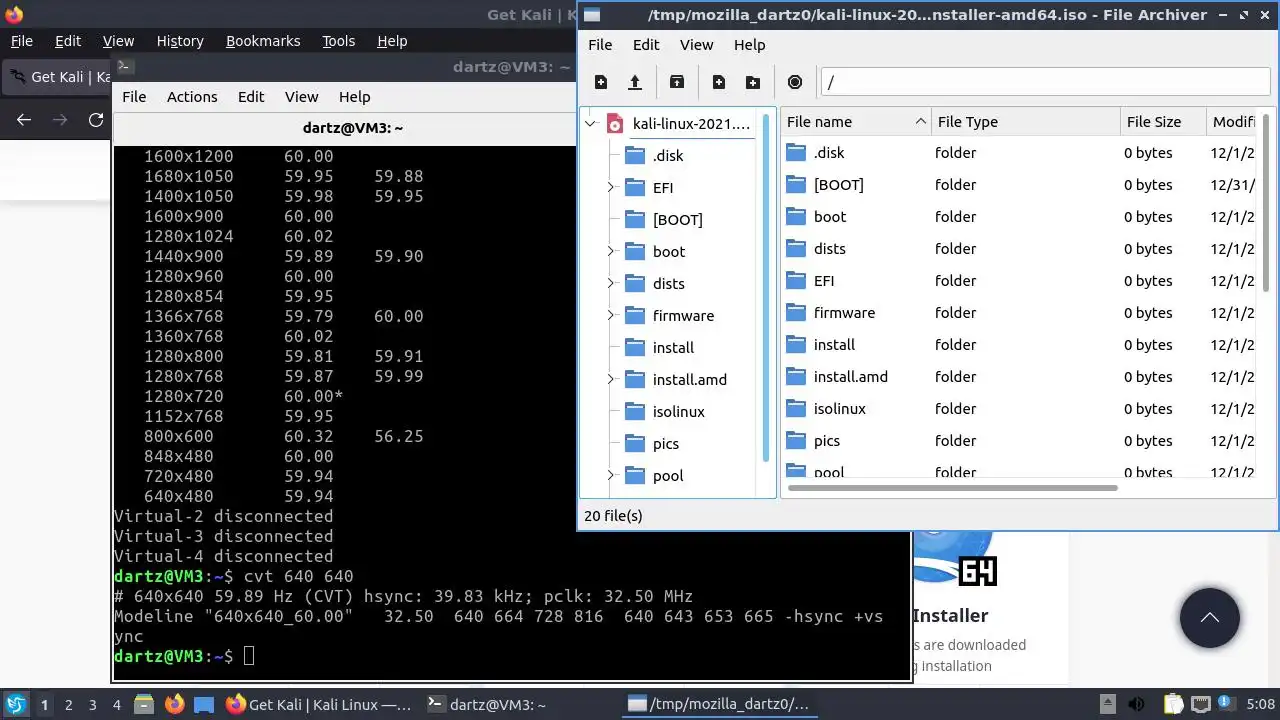The width and height of the screenshot is (1280, 720).
Task: Click dists folder icon in file list
Action: point(796,249)
